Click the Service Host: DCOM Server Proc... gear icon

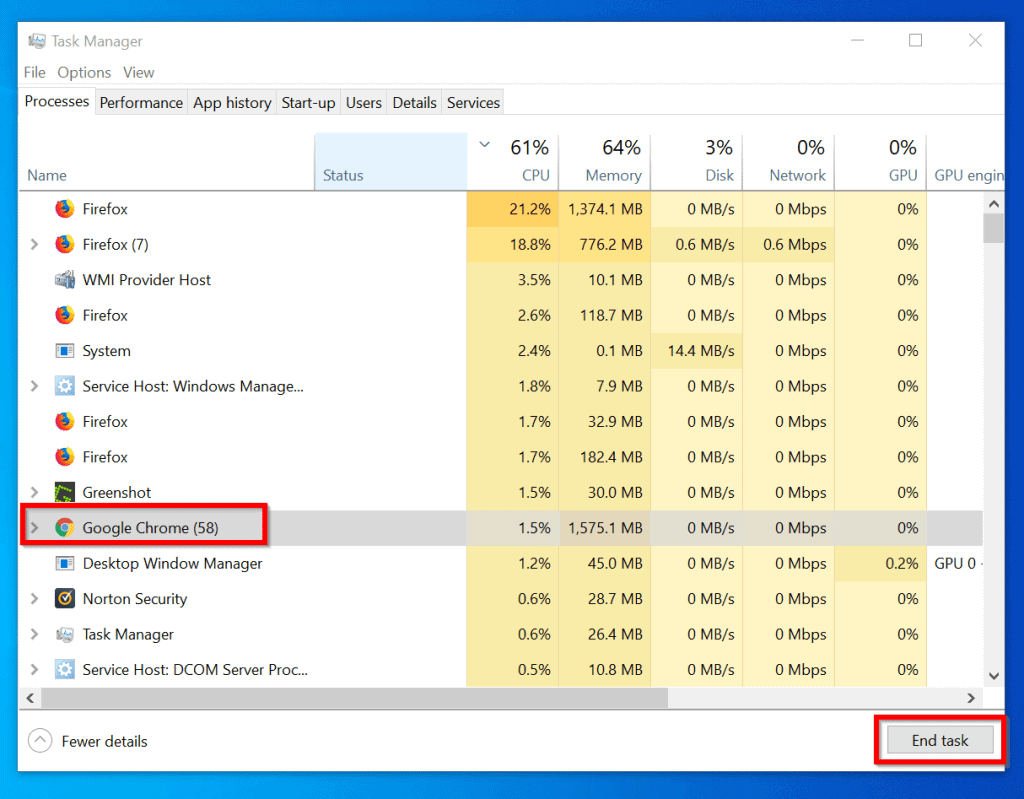64,670
